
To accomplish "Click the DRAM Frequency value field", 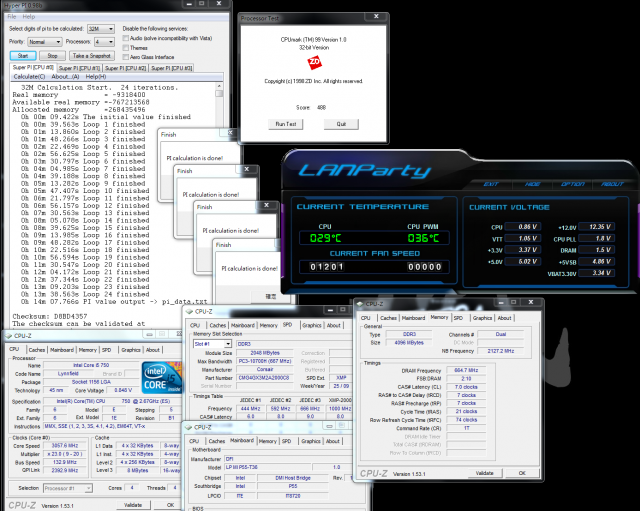I will pyautogui.click(x=466, y=370).
